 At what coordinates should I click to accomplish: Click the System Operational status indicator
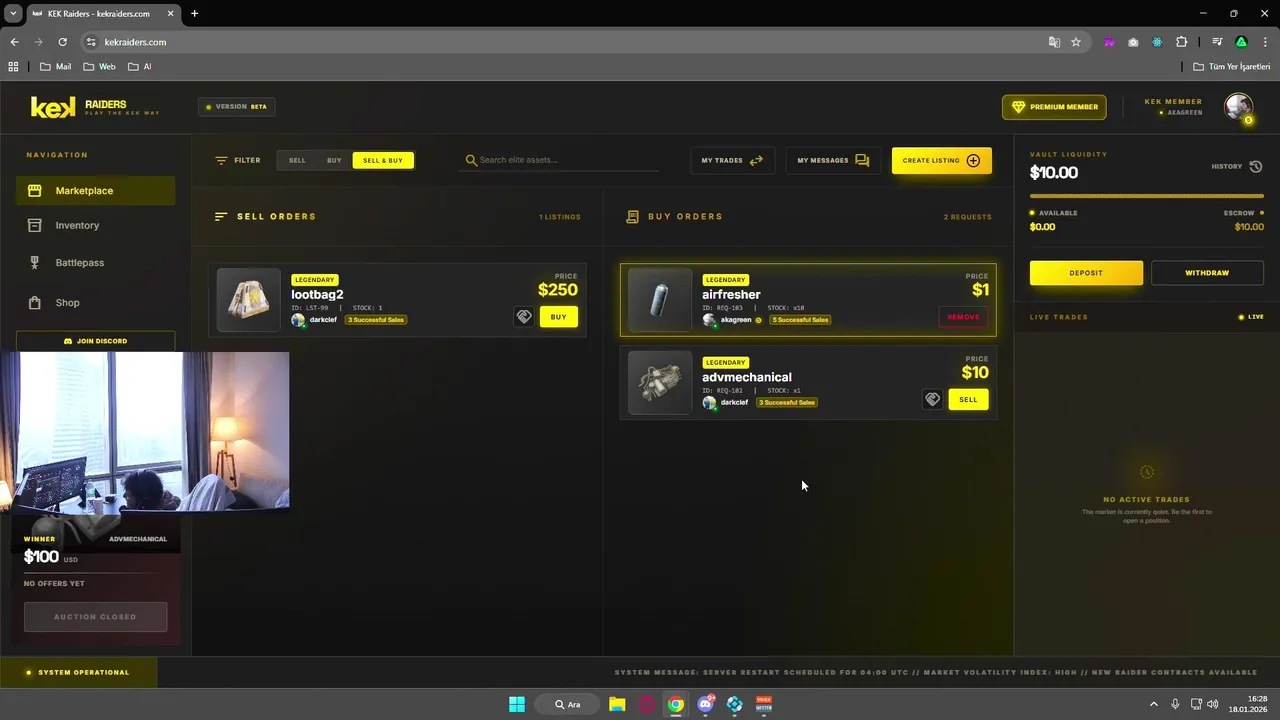(78, 673)
